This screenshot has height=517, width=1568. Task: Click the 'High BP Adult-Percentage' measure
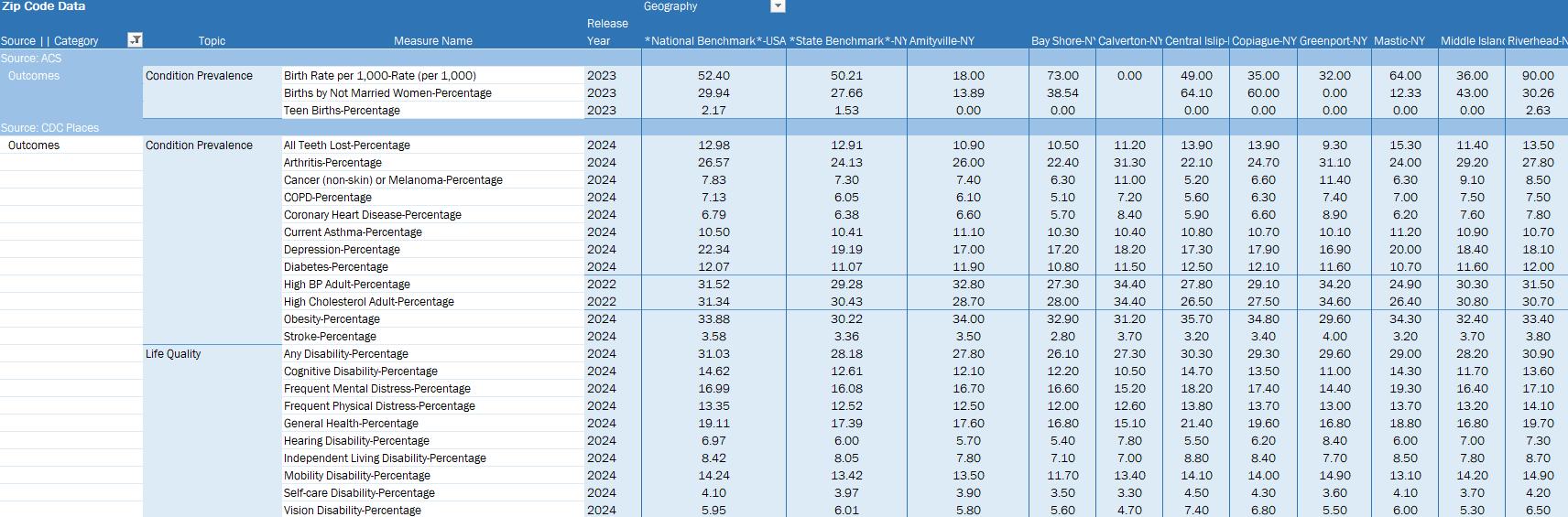point(347,285)
